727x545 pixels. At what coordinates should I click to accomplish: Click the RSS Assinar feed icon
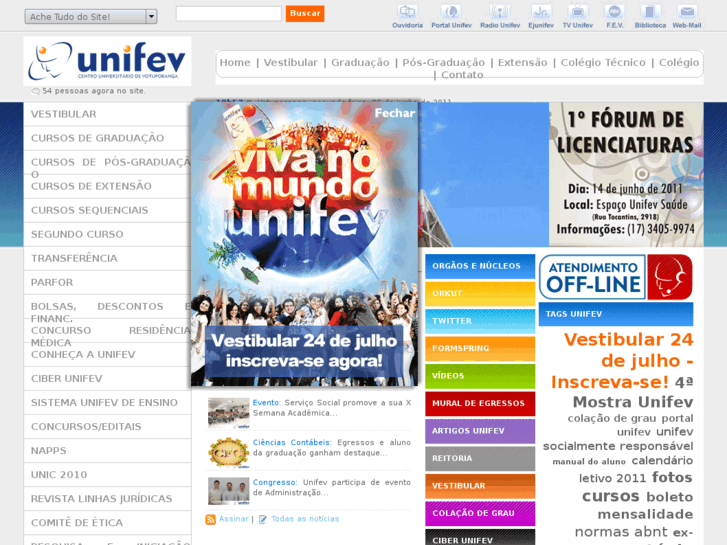[210, 519]
